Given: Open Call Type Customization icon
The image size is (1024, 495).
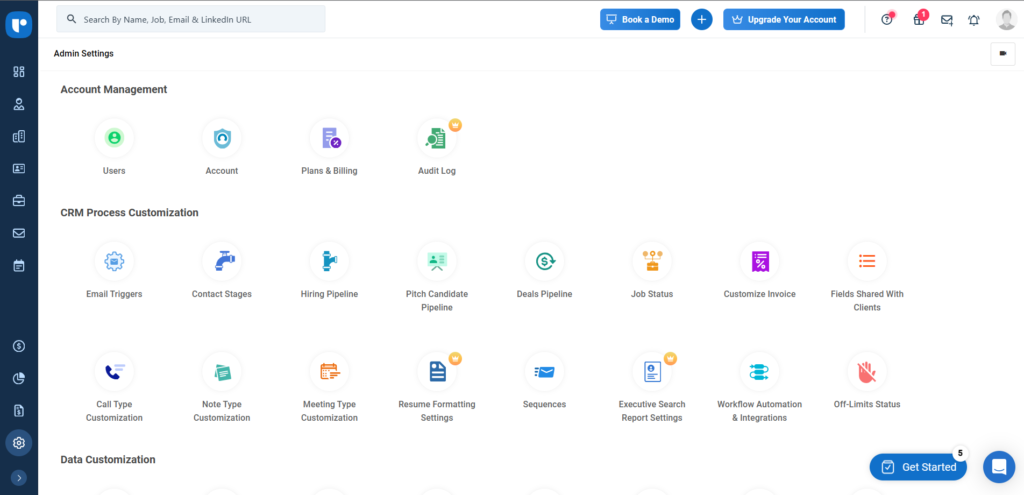Looking at the screenshot, I should 114,372.
